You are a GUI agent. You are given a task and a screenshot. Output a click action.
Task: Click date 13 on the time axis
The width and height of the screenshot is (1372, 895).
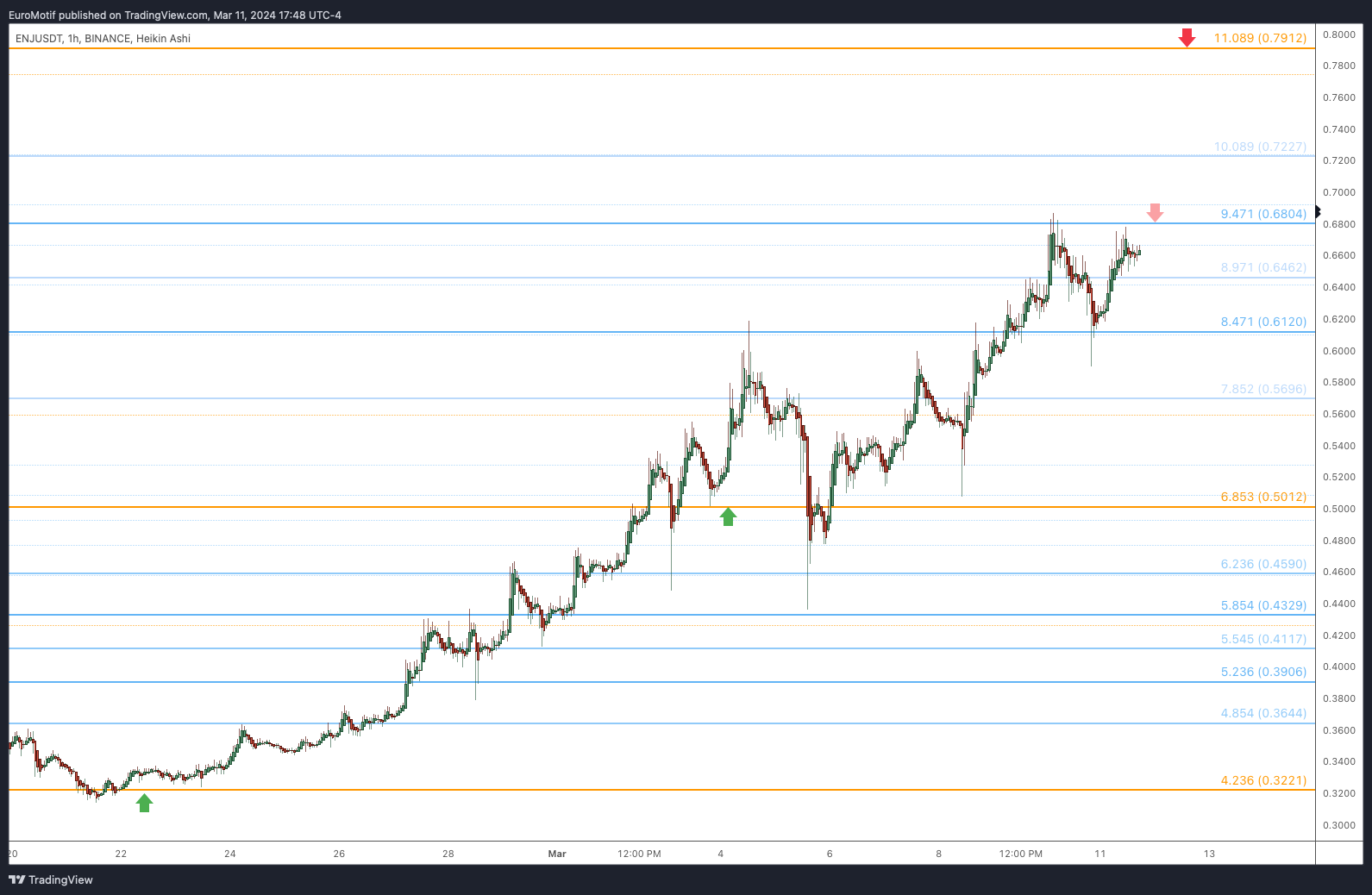click(1209, 854)
